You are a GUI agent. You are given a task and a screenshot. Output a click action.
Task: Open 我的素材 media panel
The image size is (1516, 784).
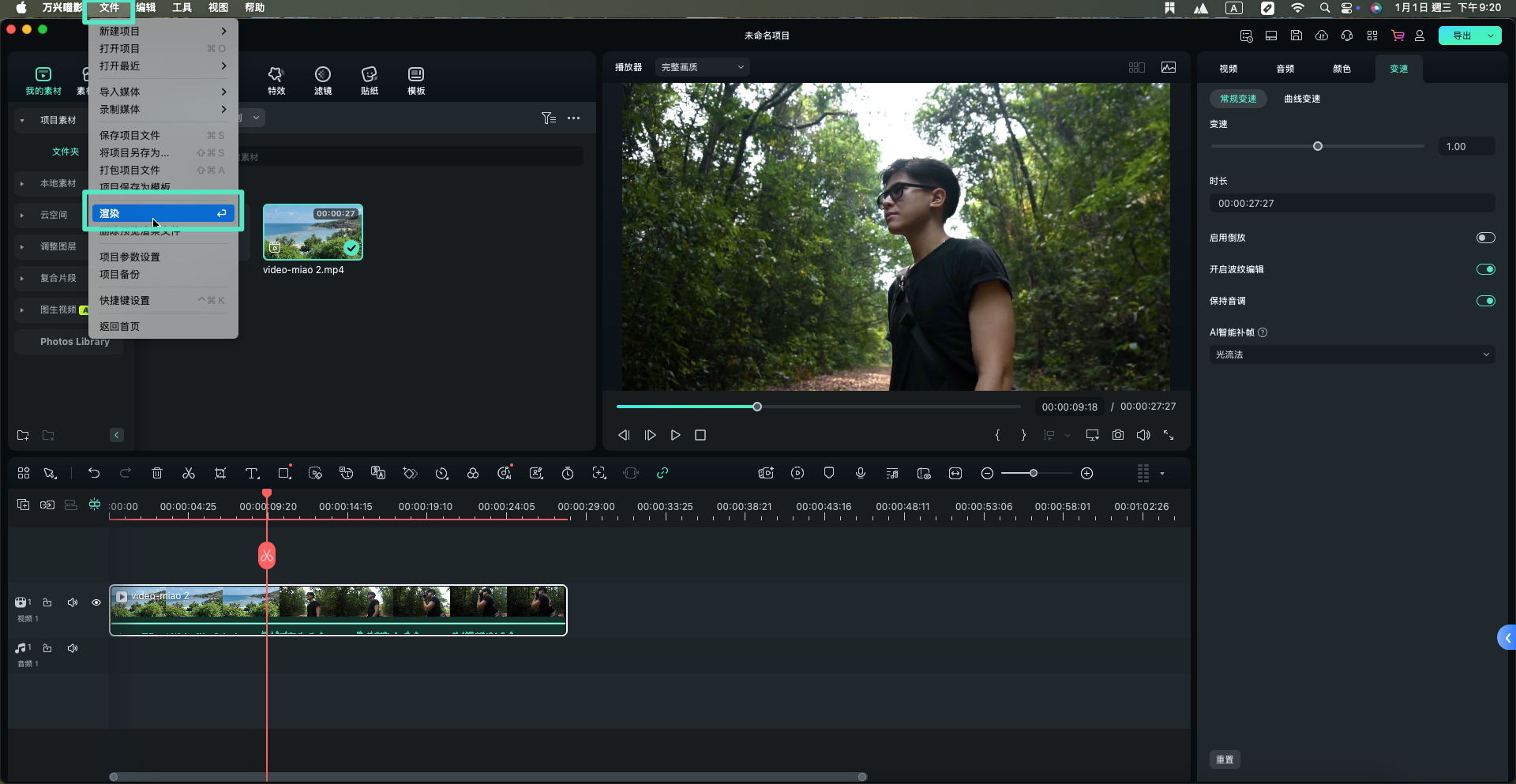point(43,81)
